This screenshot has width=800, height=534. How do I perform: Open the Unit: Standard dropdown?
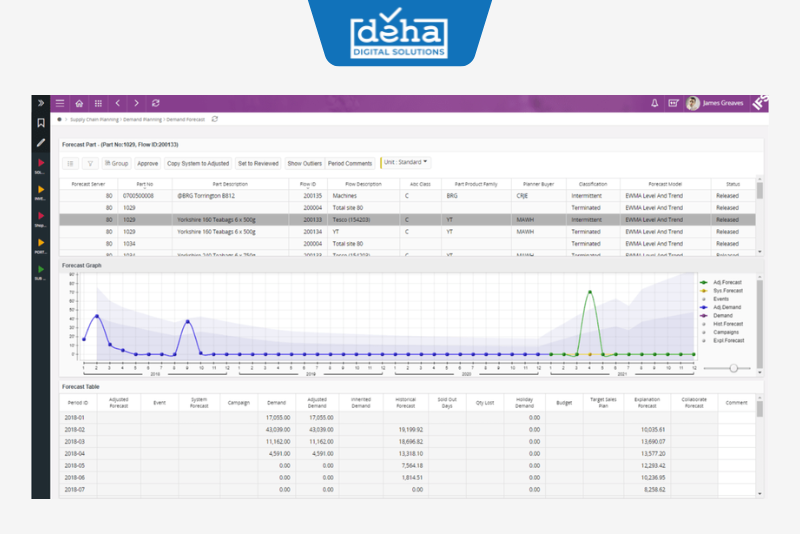point(406,162)
